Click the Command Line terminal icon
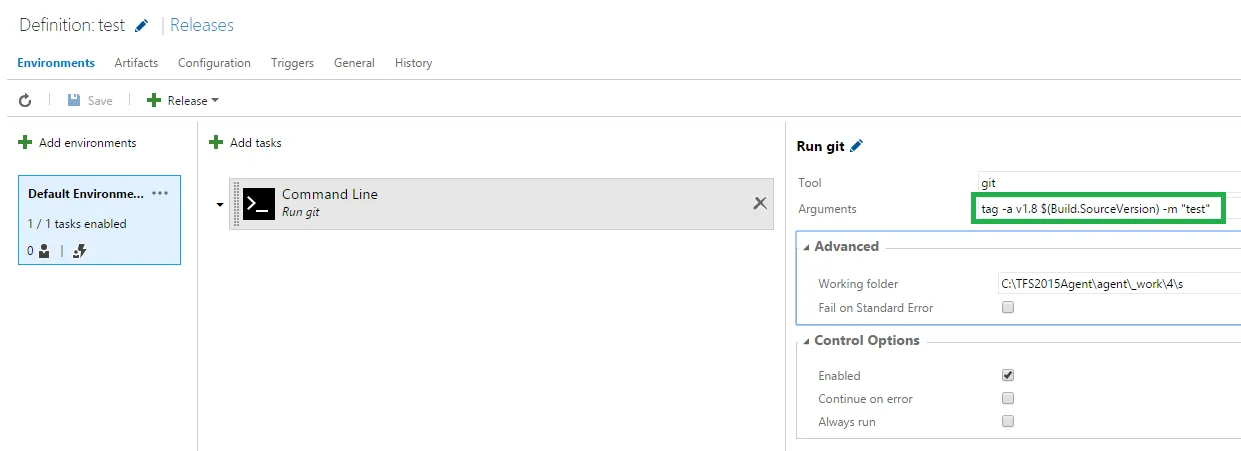The height and width of the screenshot is (451, 1241). [259, 203]
